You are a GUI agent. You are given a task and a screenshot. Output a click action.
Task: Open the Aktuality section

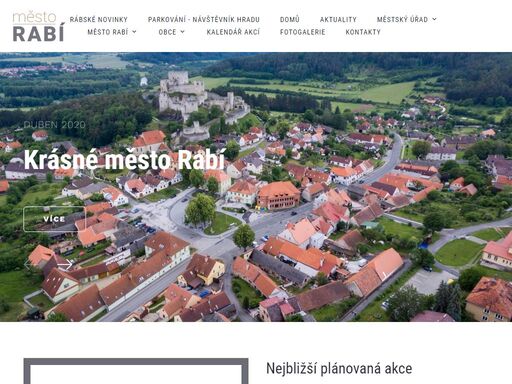(338, 19)
